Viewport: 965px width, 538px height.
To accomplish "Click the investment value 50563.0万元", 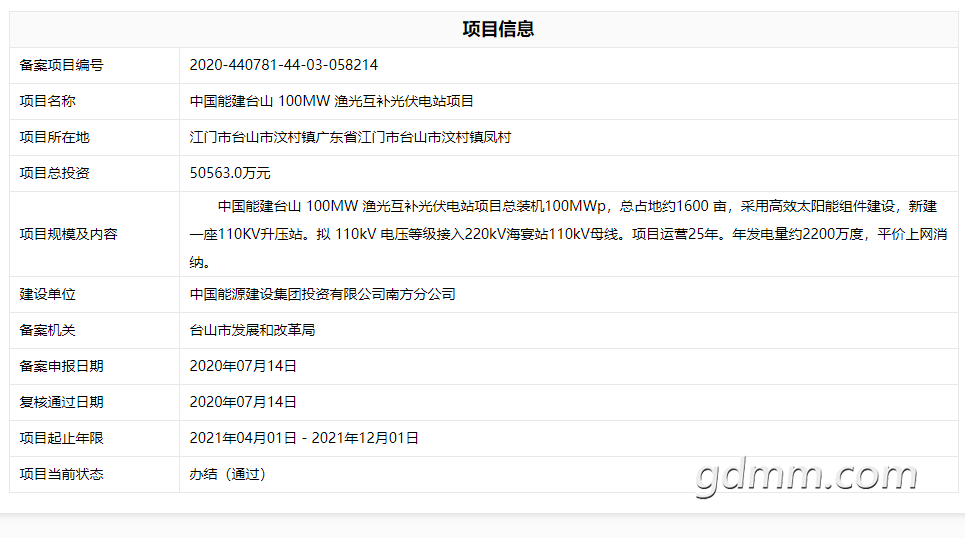I will click(230, 173).
